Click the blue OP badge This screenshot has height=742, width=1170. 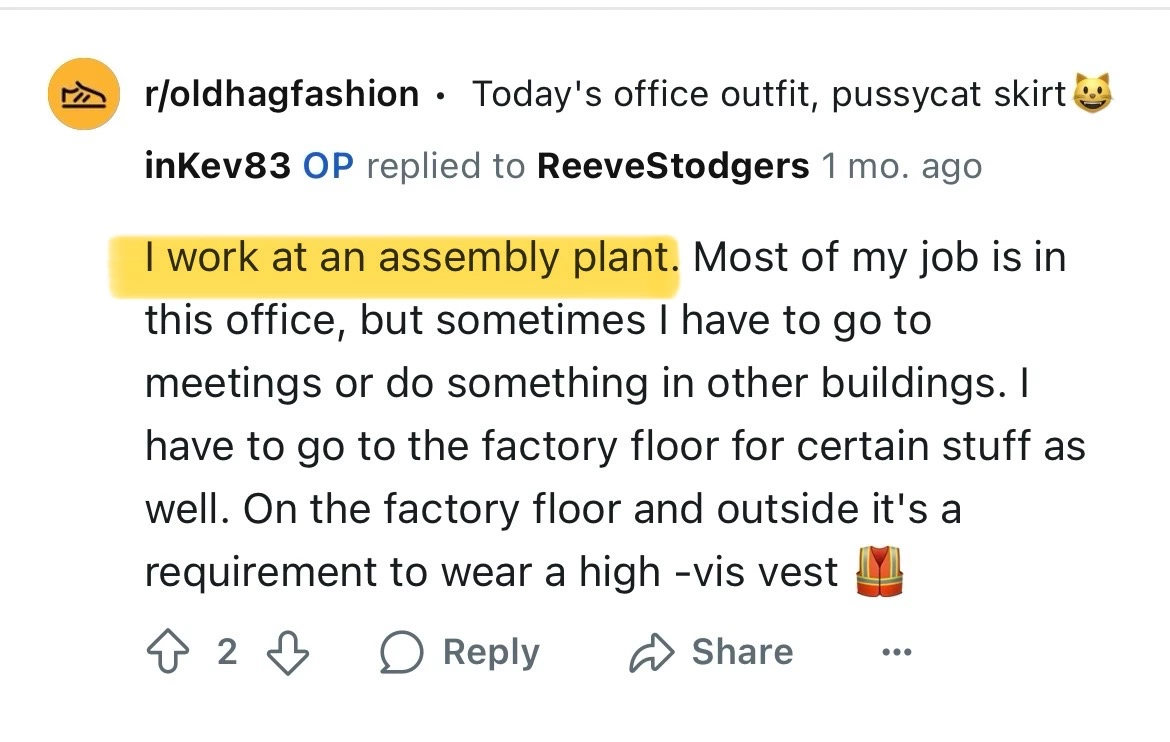(x=328, y=166)
